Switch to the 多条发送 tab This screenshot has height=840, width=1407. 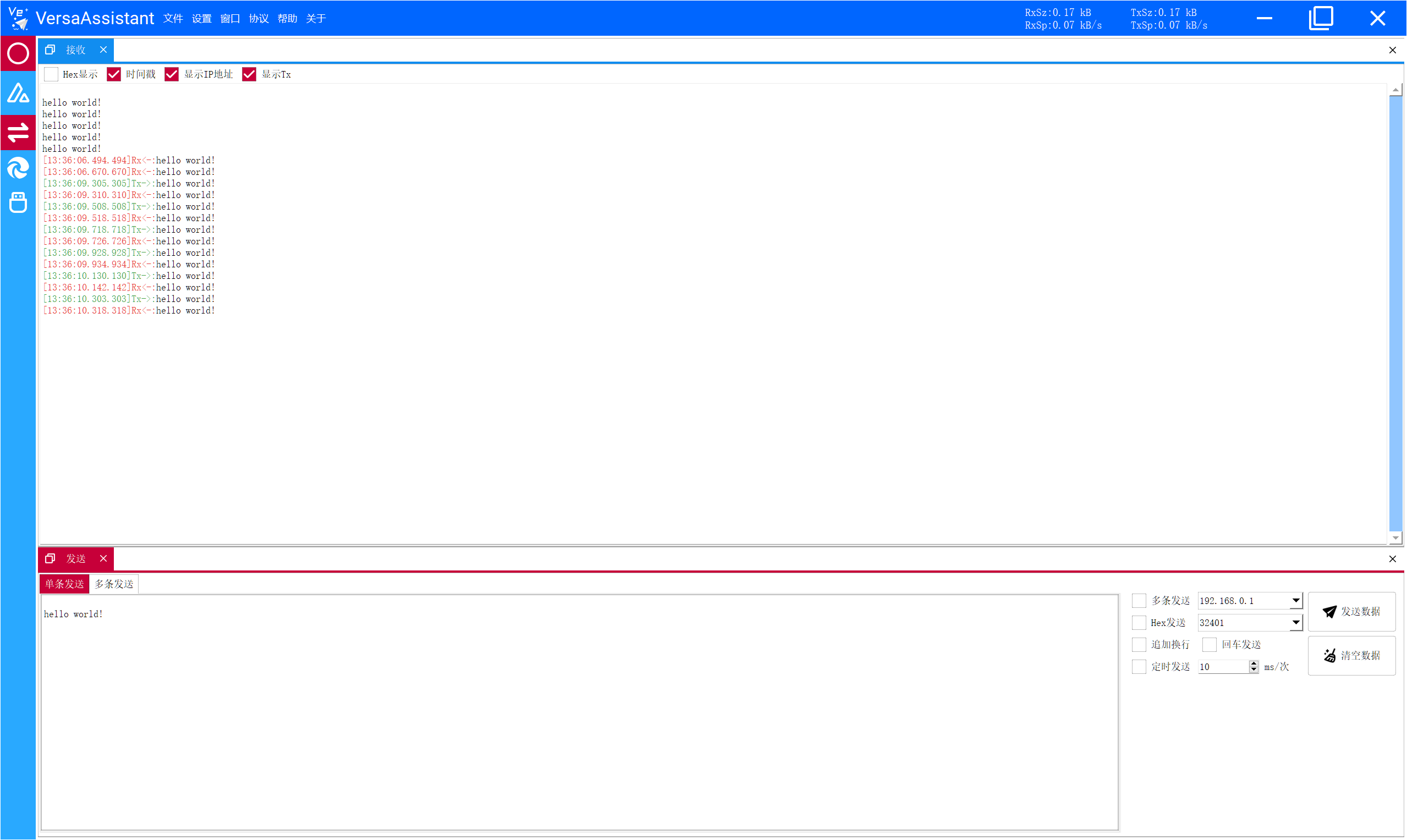(114, 584)
